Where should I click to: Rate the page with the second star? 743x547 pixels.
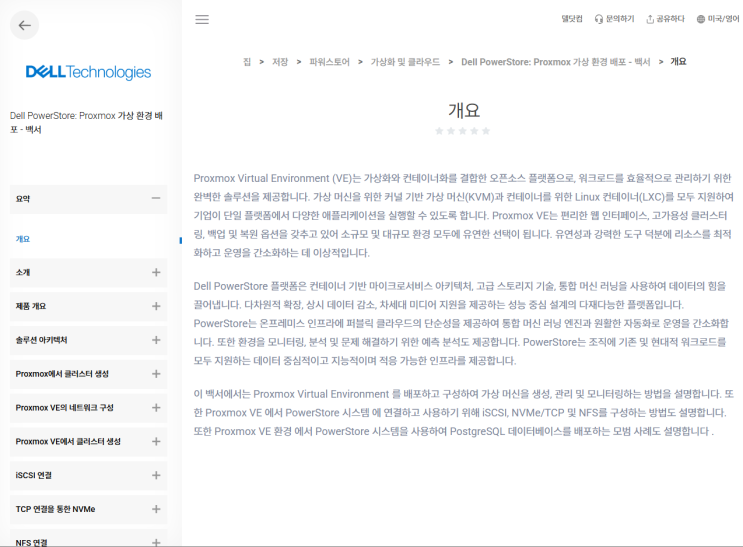click(x=451, y=131)
